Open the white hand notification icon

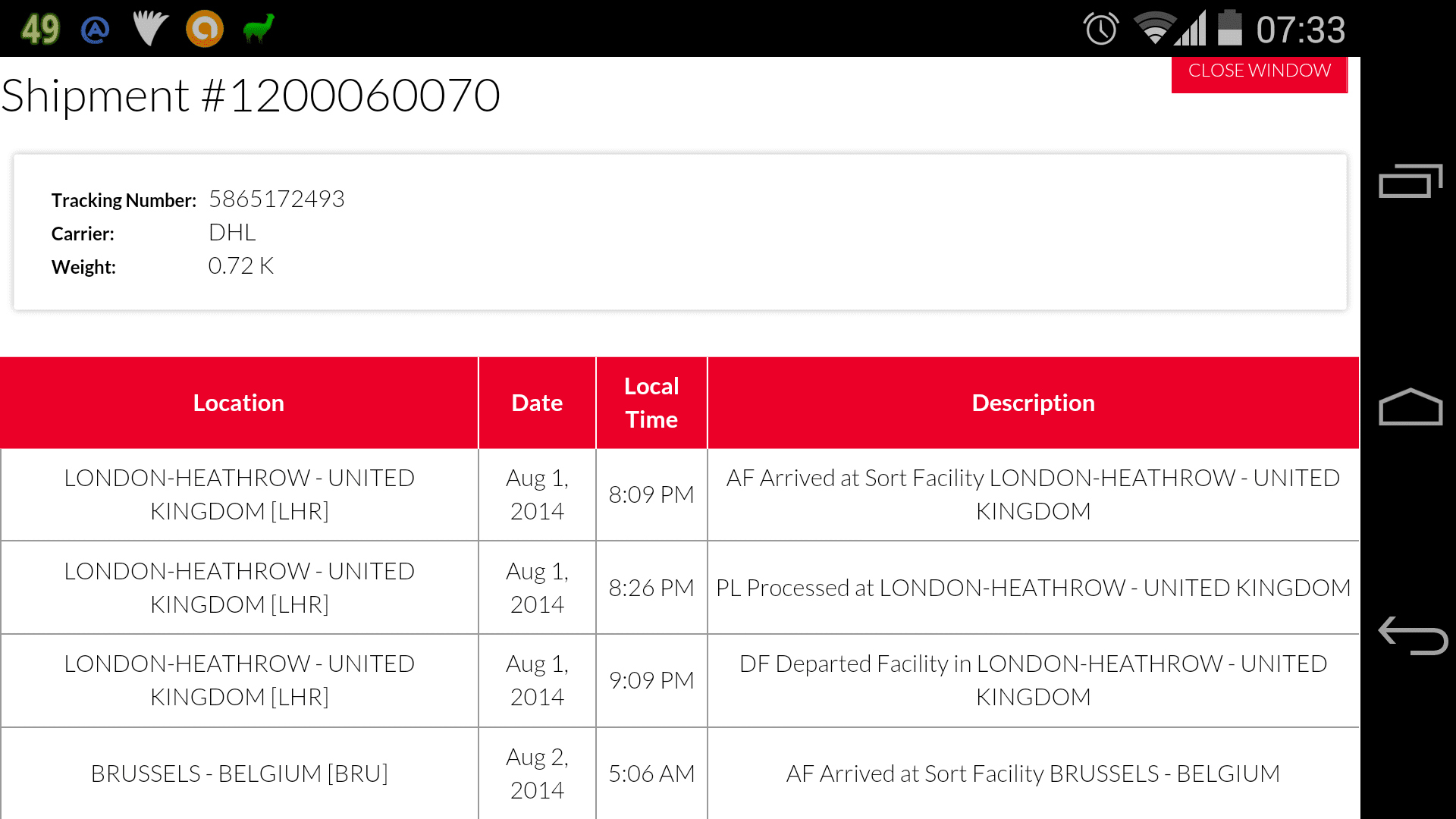point(150,29)
